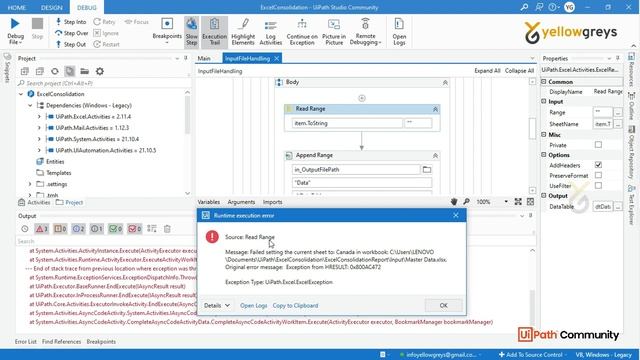The image size is (640, 360).
Task: Toggle Picture in Picture mode
Action: click(334, 32)
